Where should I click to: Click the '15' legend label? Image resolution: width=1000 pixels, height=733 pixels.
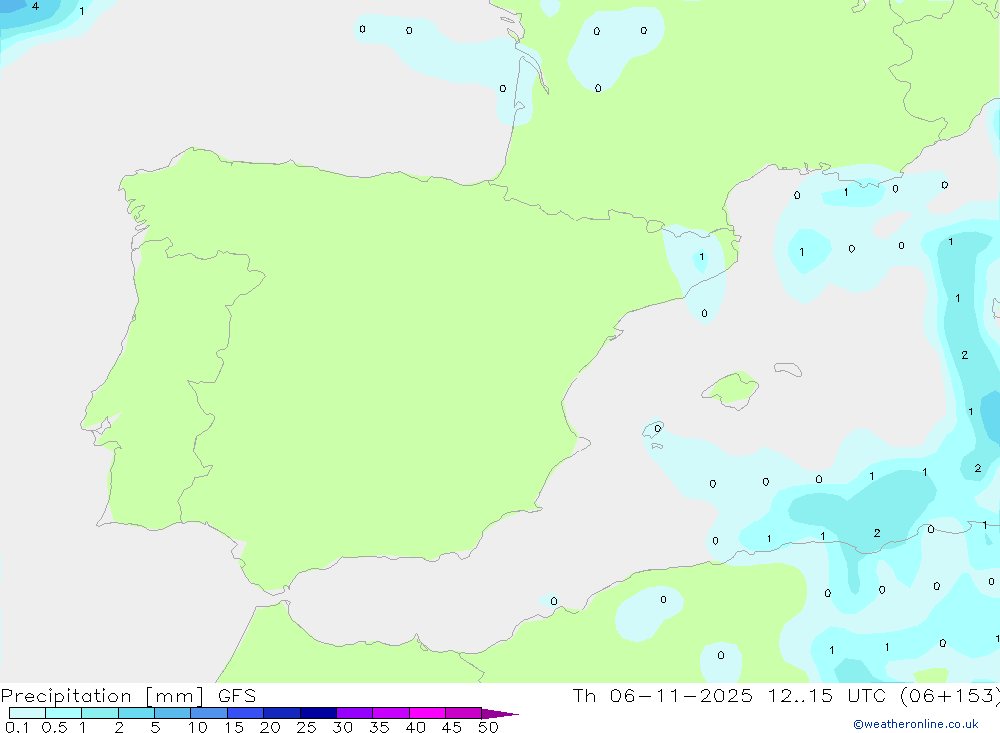[x=234, y=727]
